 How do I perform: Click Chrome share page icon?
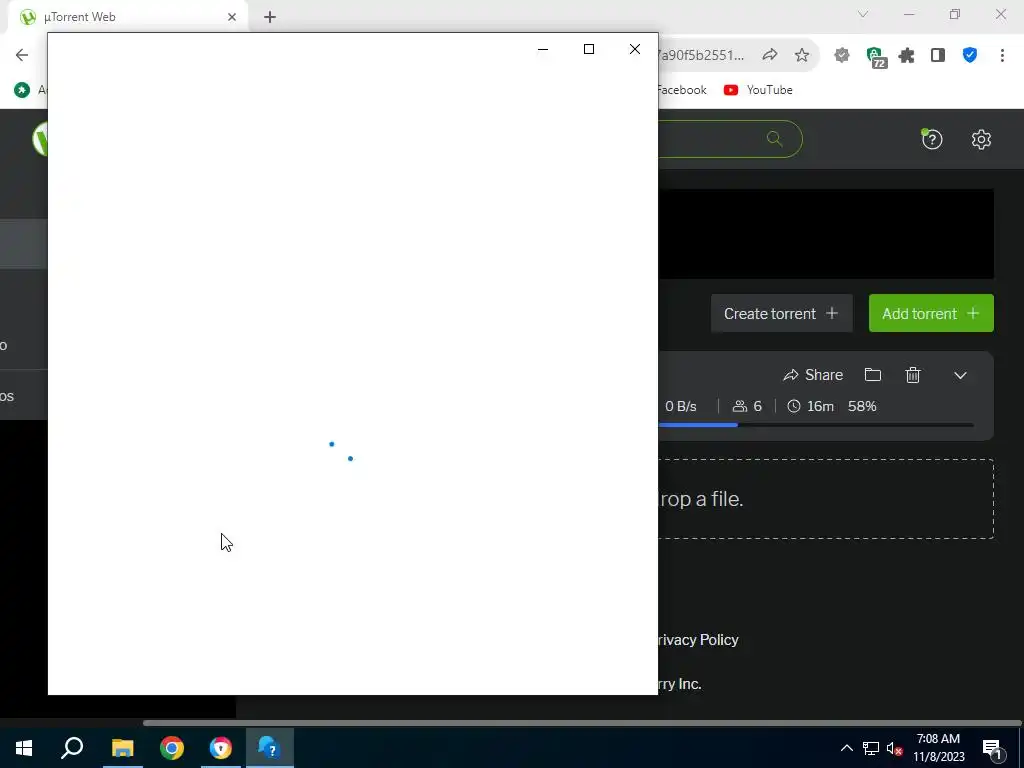(770, 56)
